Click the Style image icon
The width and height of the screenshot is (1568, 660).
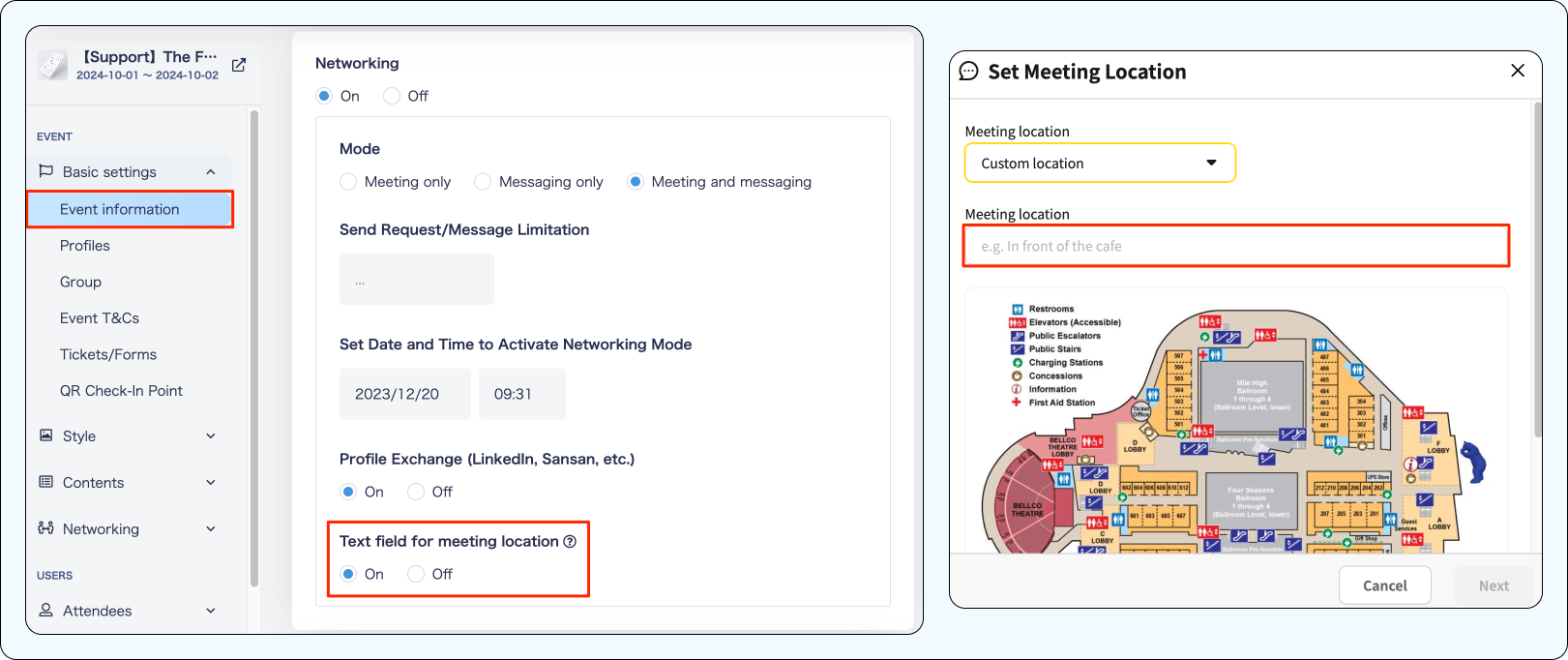[45, 435]
